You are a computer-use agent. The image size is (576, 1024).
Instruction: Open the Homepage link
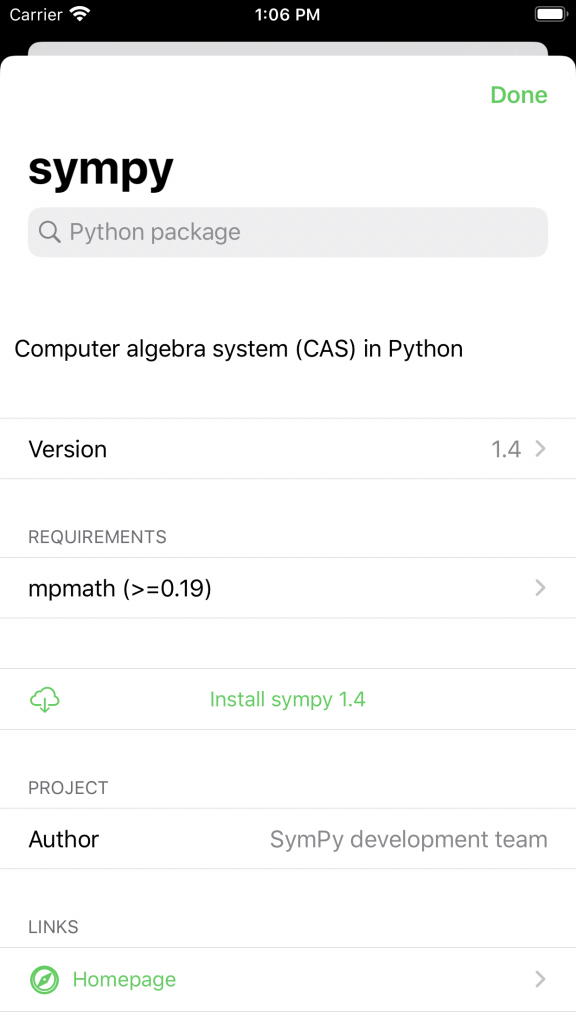tap(124, 979)
